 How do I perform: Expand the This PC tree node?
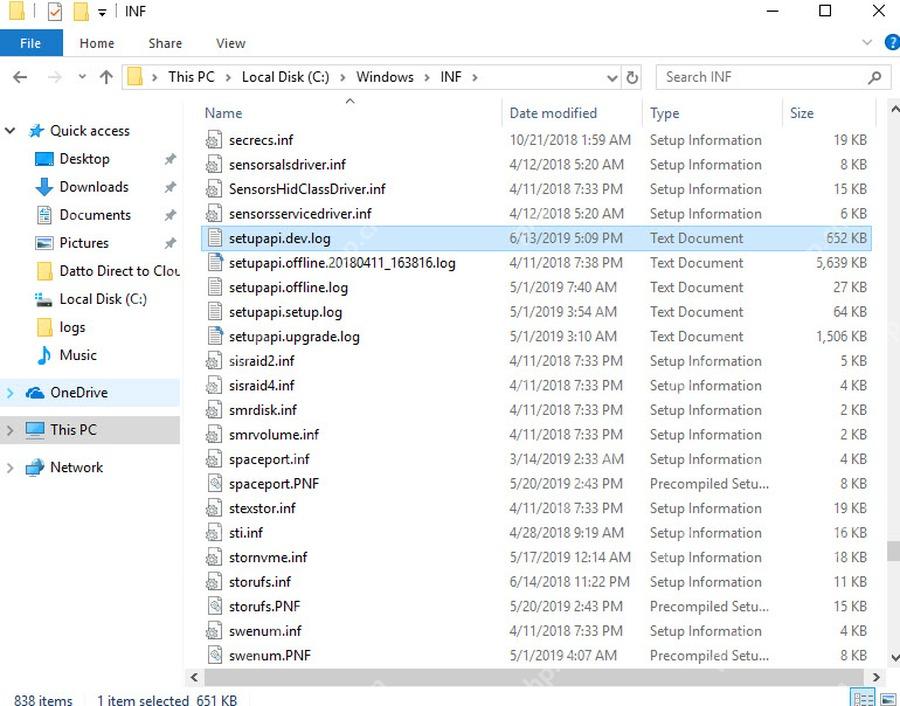point(10,430)
